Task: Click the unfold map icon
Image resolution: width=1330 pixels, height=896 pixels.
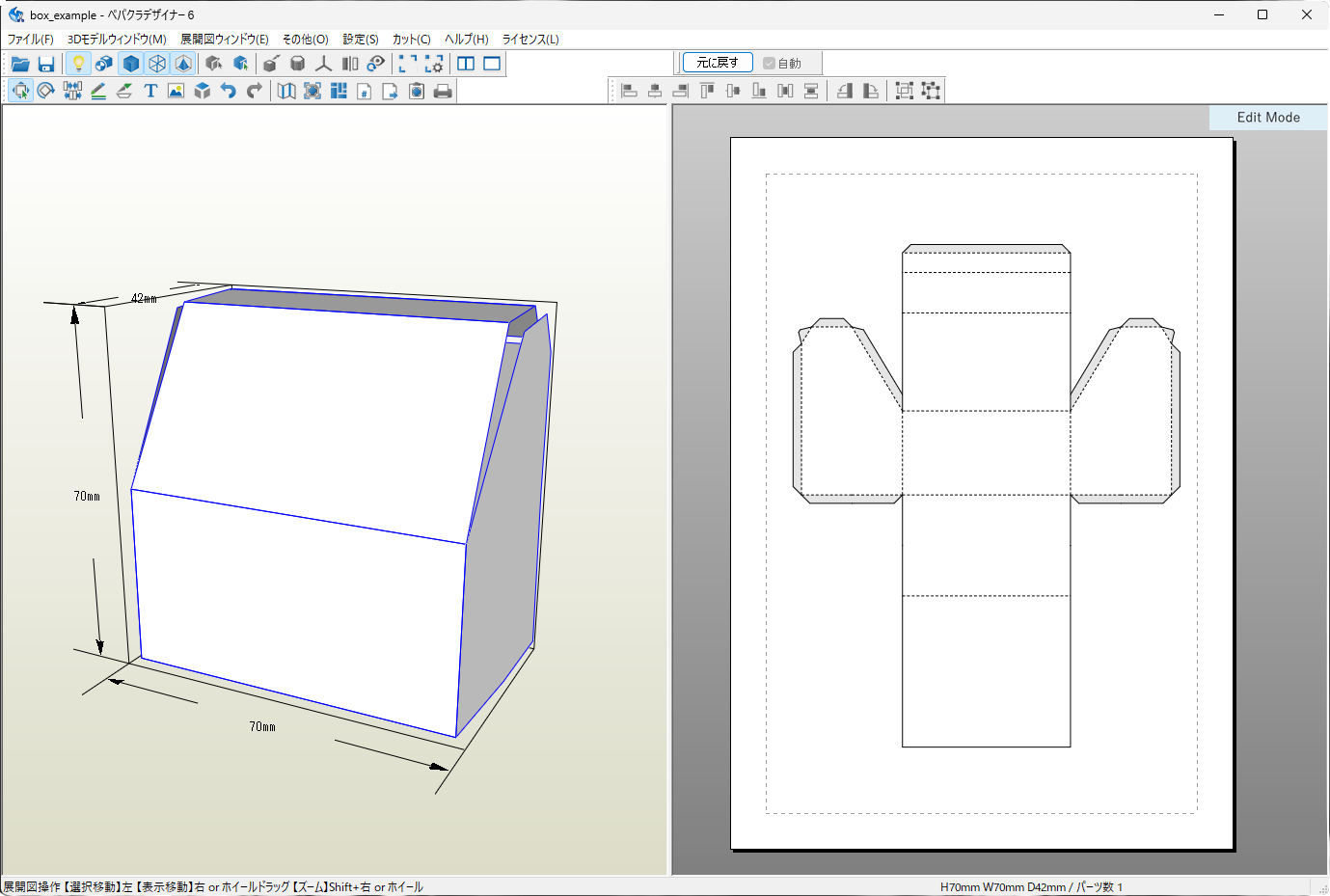Action: click(x=286, y=91)
